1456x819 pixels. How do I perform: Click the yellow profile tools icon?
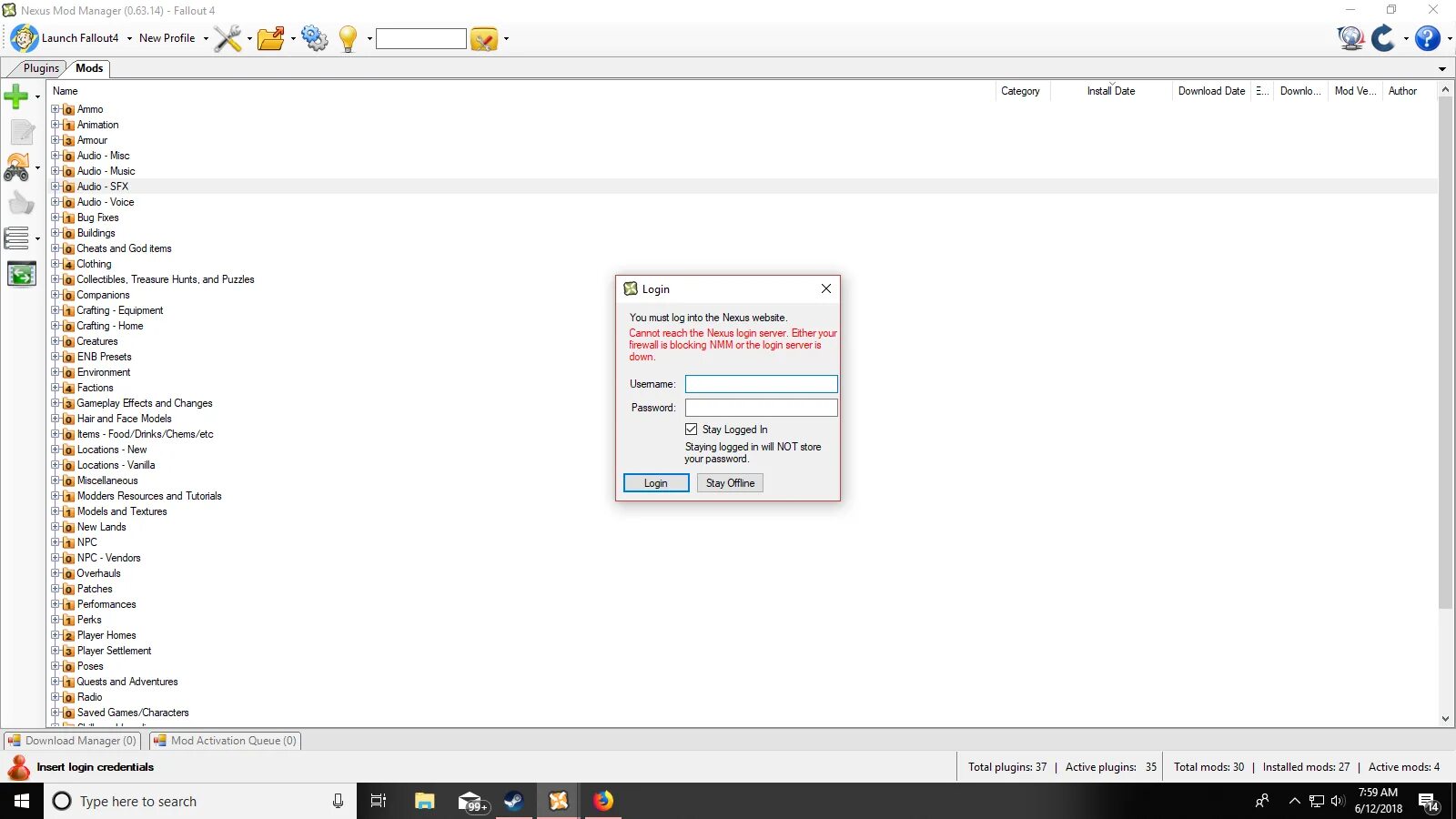[484, 38]
